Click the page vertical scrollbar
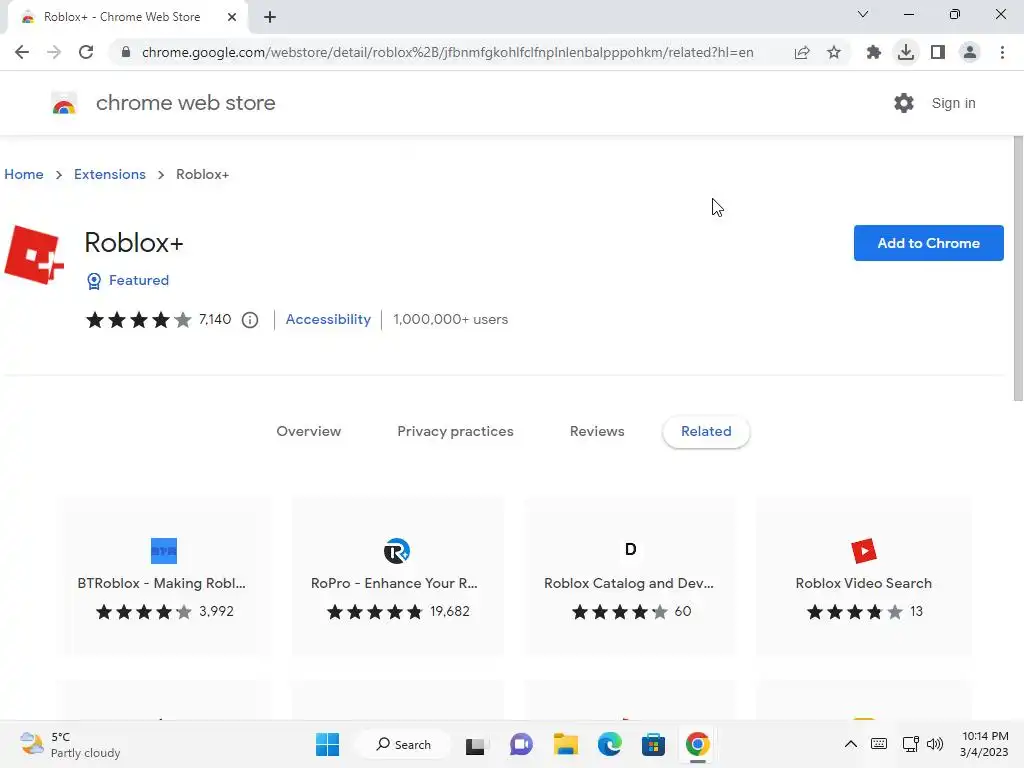Screen dimensions: 1024x768 1017,268
